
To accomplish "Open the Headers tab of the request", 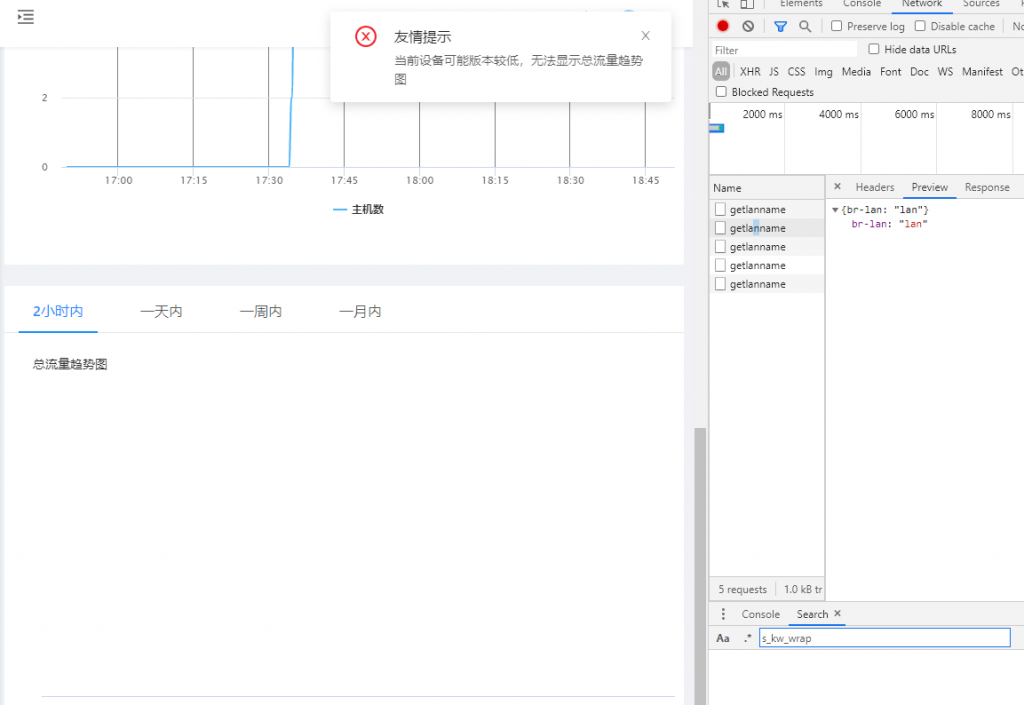I will point(874,187).
